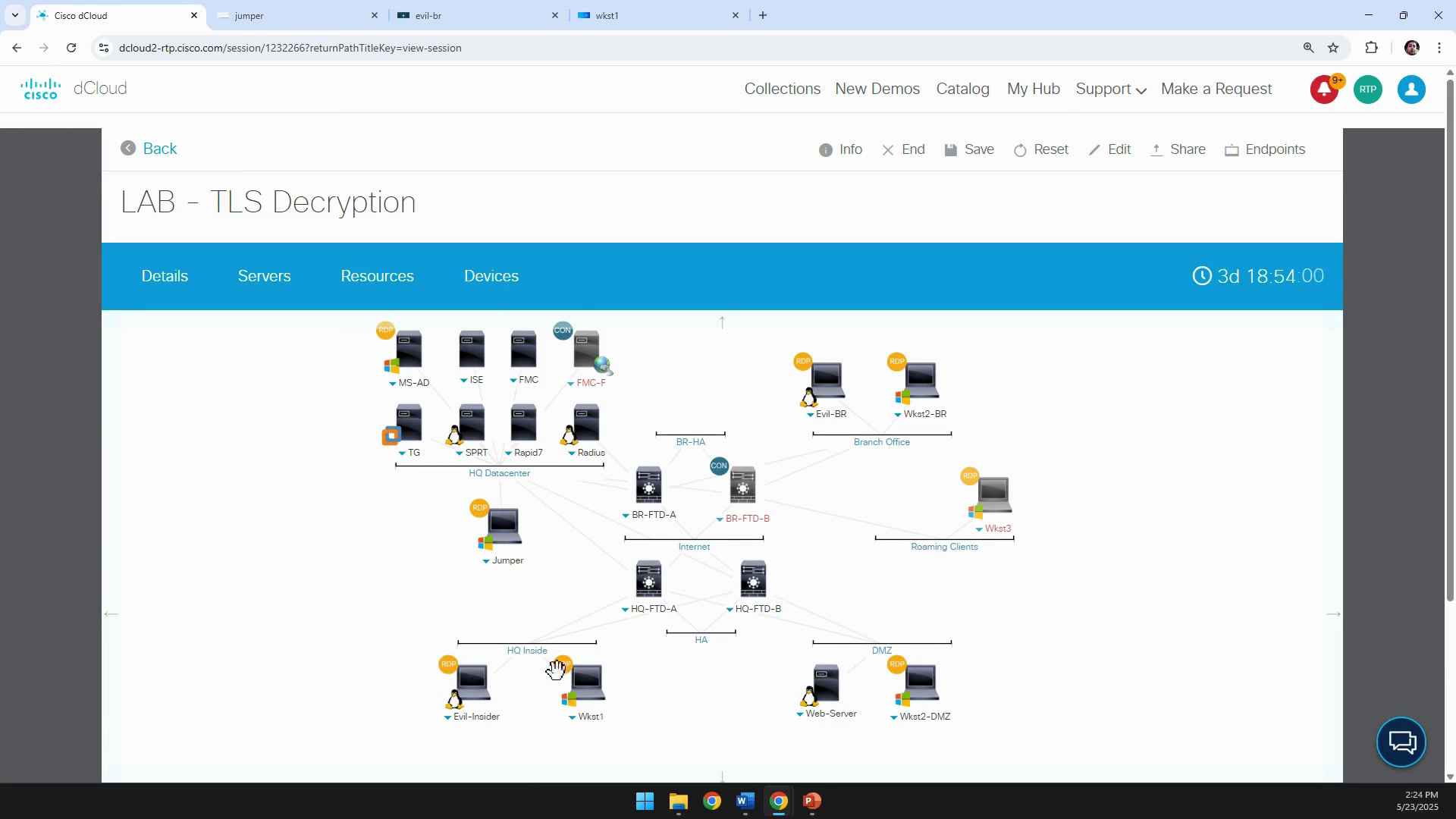This screenshot has width=1456, height=819.
Task: Click the Reset session button
Action: click(1041, 149)
